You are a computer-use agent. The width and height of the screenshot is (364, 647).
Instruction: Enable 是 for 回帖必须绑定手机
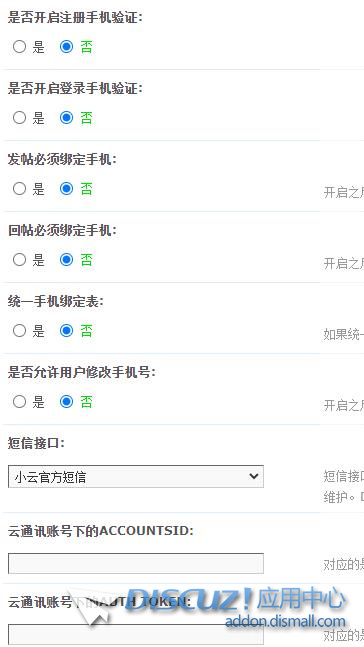19,260
